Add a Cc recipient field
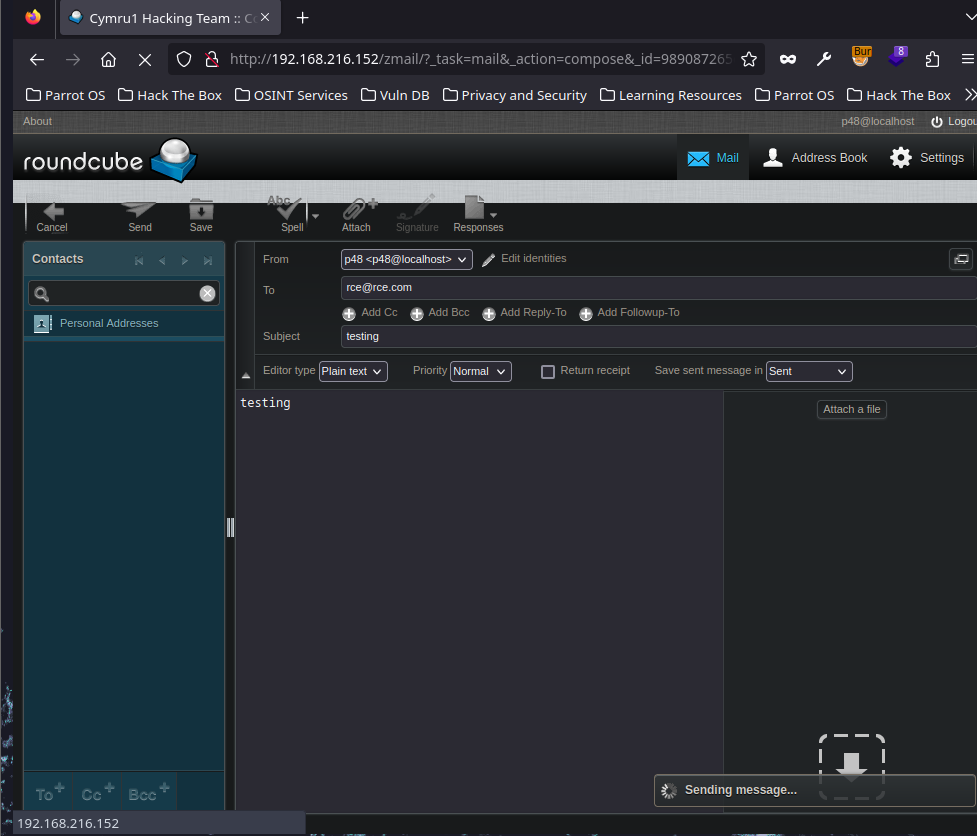The height and width of the screenshot is (836, 977). click(370, 313)
